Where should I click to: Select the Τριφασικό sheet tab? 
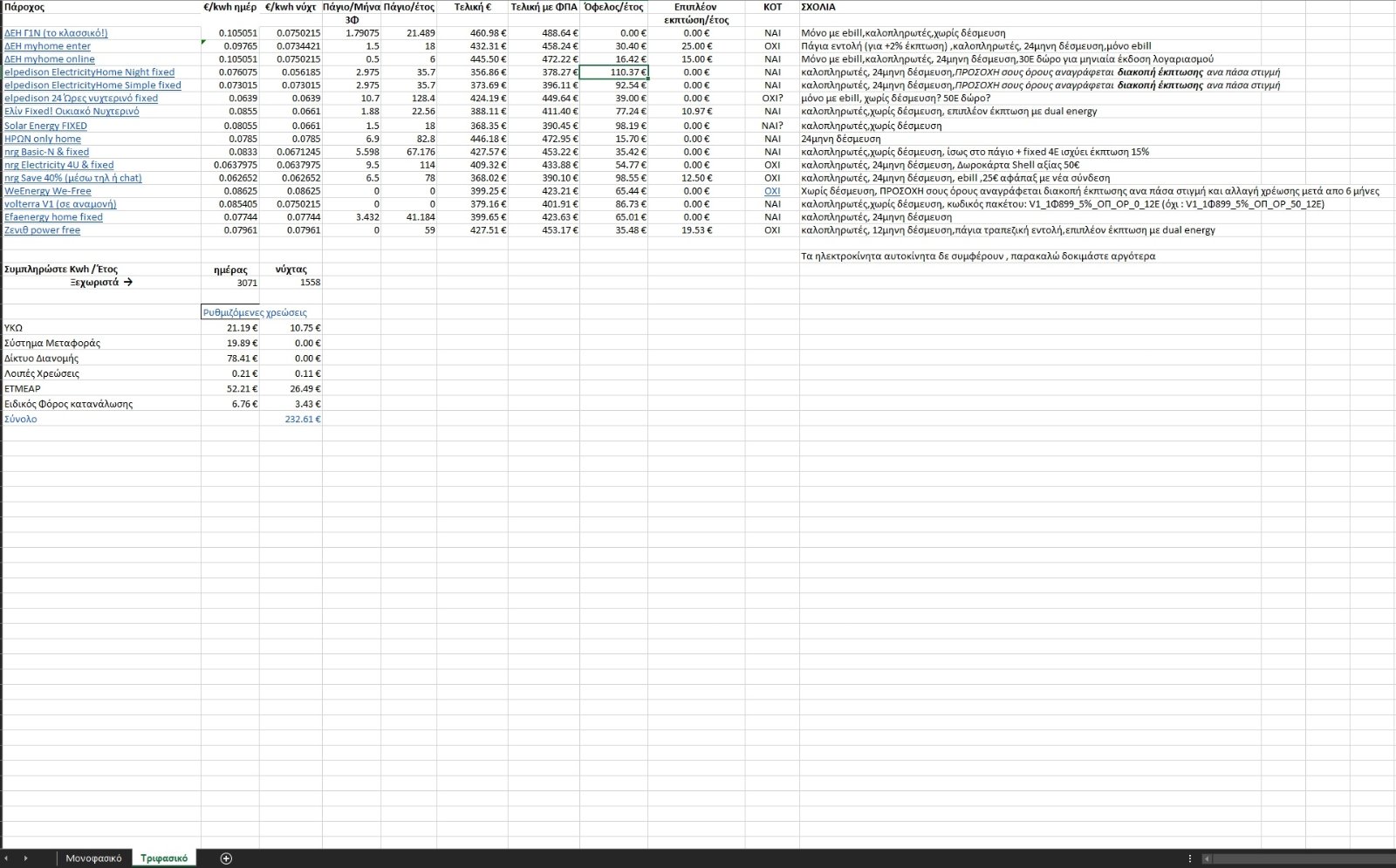[x=164, y=858]
